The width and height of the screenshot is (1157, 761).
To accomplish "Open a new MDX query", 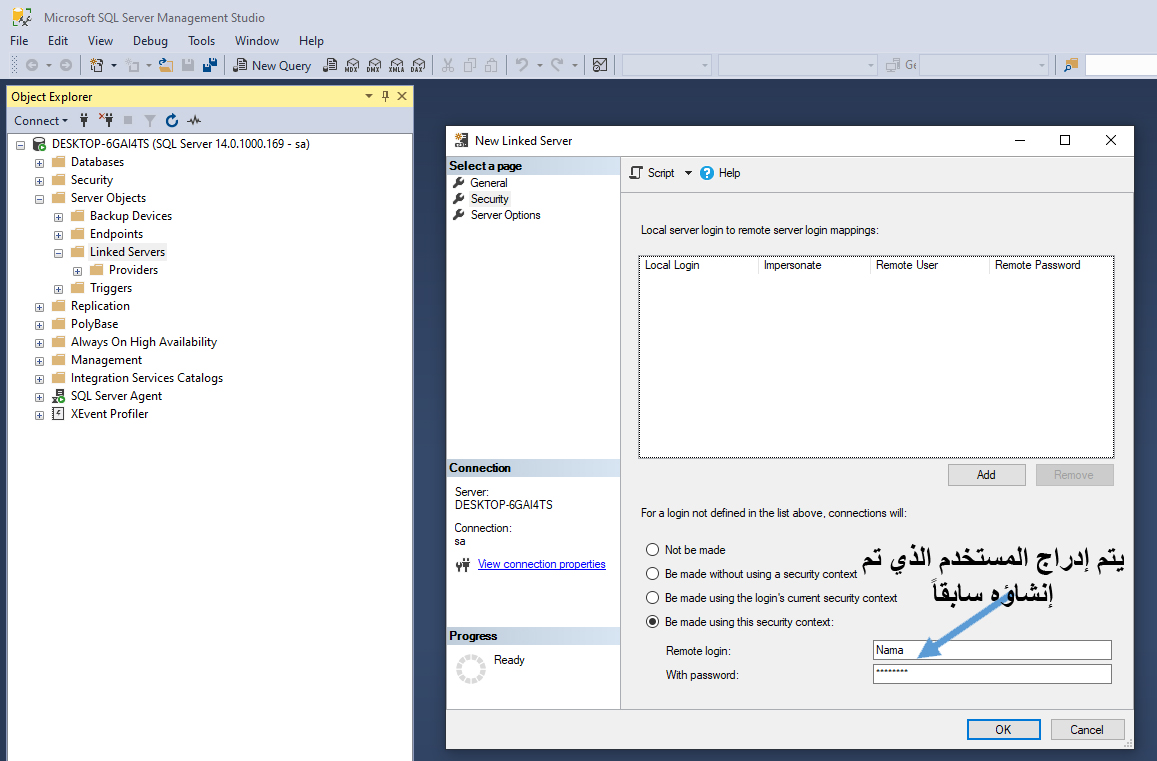I will pyautogui.click(x=352, y=66).
